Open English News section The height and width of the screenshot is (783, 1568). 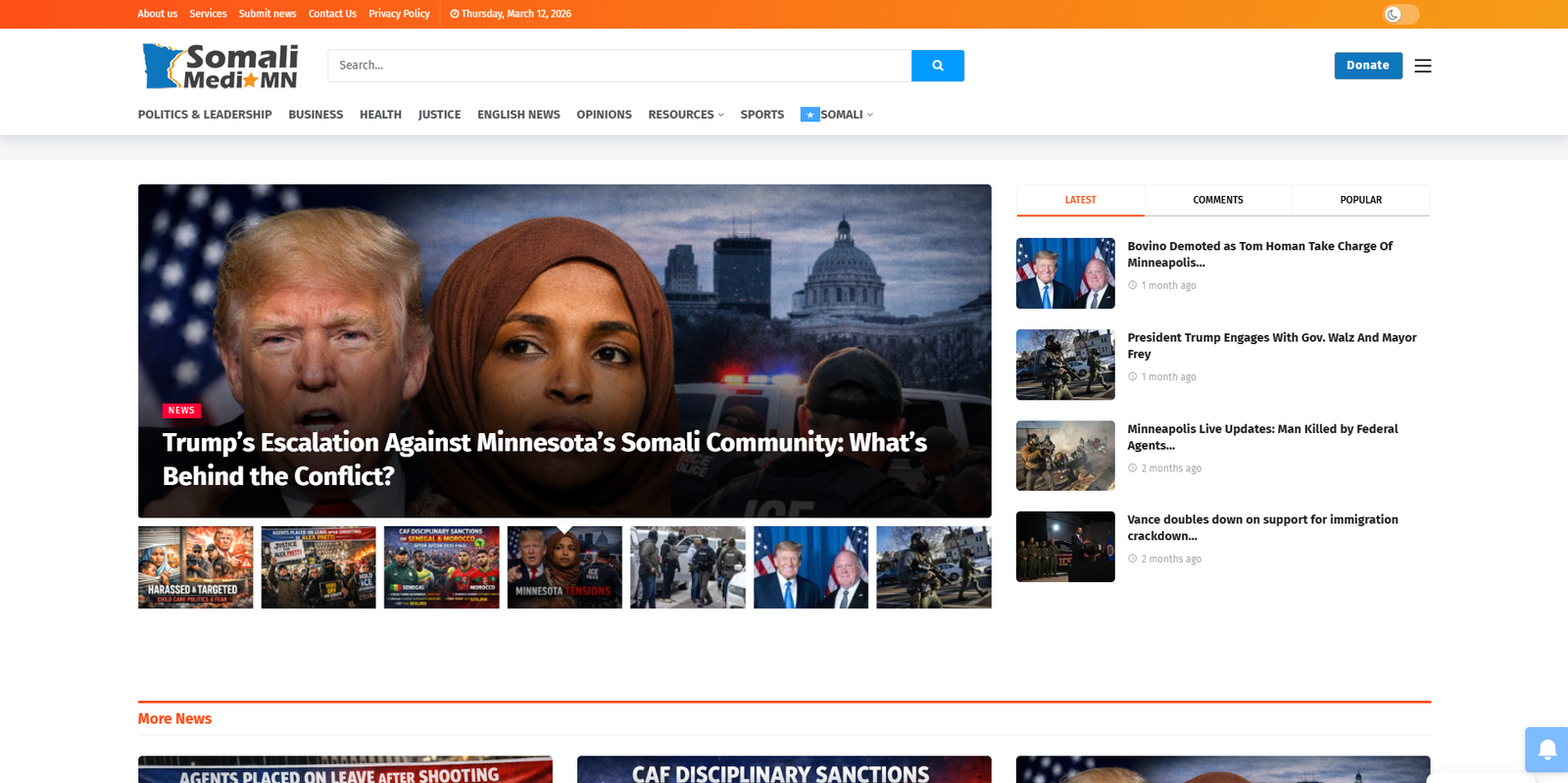(x=518, y=115)
